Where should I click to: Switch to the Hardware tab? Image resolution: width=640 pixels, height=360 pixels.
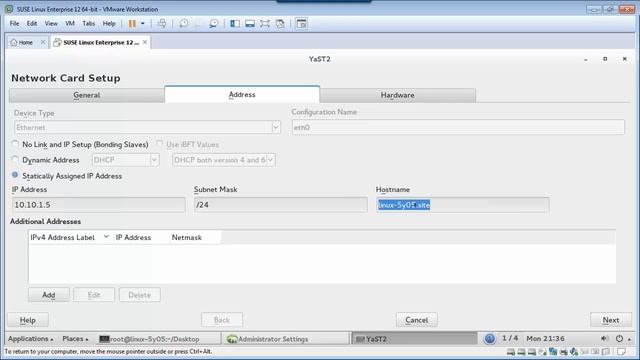click(398, 95)
